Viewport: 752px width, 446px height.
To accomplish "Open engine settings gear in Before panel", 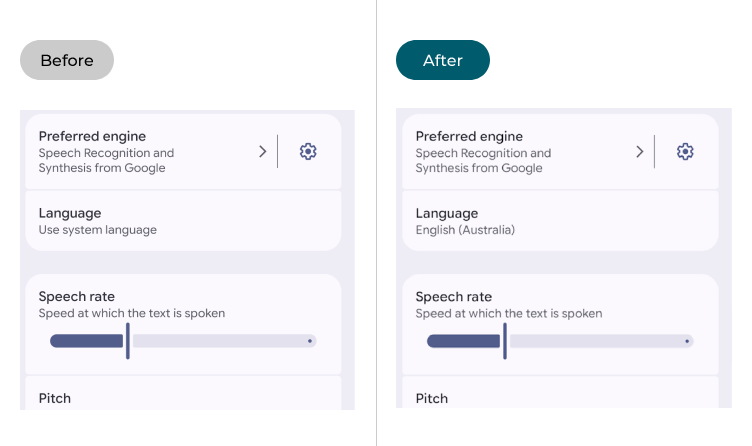I will coord(308,151).
